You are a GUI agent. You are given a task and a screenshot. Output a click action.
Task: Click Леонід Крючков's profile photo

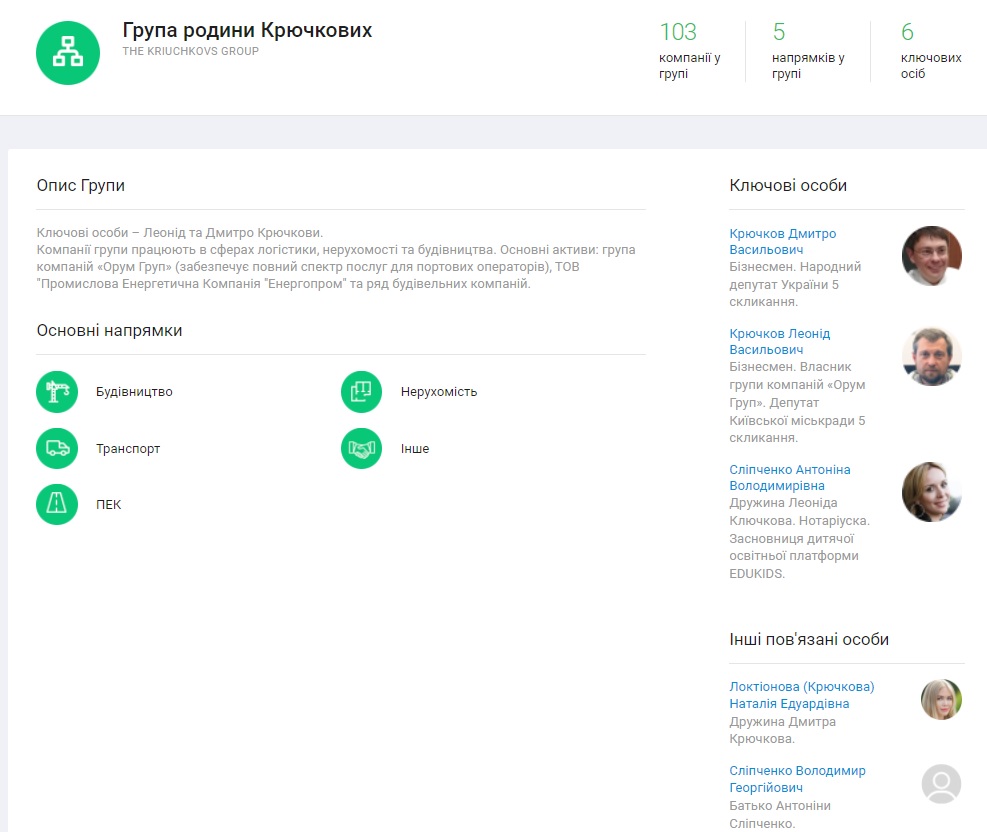point(932,356)
